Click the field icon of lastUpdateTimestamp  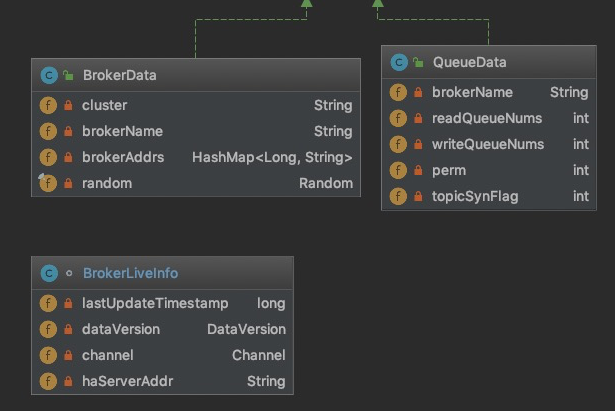tap(48, 304)
